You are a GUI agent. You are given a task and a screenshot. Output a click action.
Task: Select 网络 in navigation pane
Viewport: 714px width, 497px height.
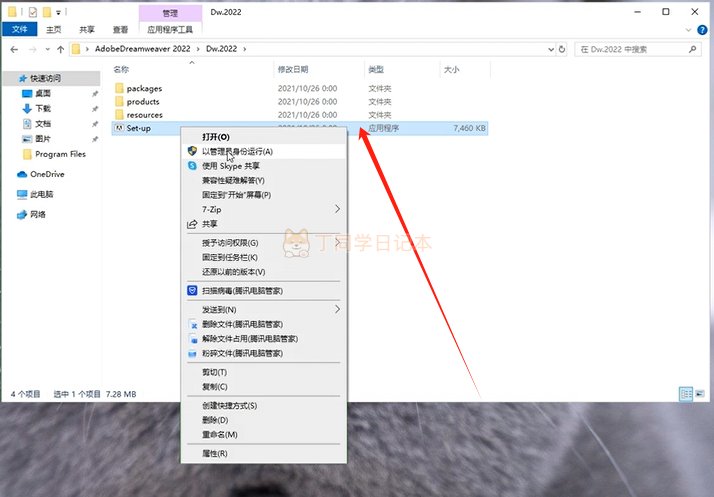[x=37, y=214]
